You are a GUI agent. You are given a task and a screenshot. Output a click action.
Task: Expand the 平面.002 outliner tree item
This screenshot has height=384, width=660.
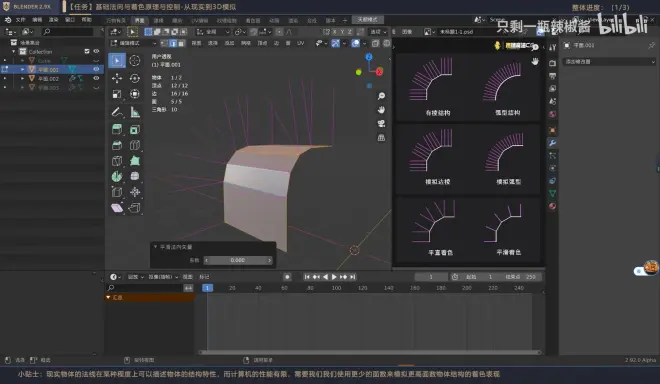[22, 78]
